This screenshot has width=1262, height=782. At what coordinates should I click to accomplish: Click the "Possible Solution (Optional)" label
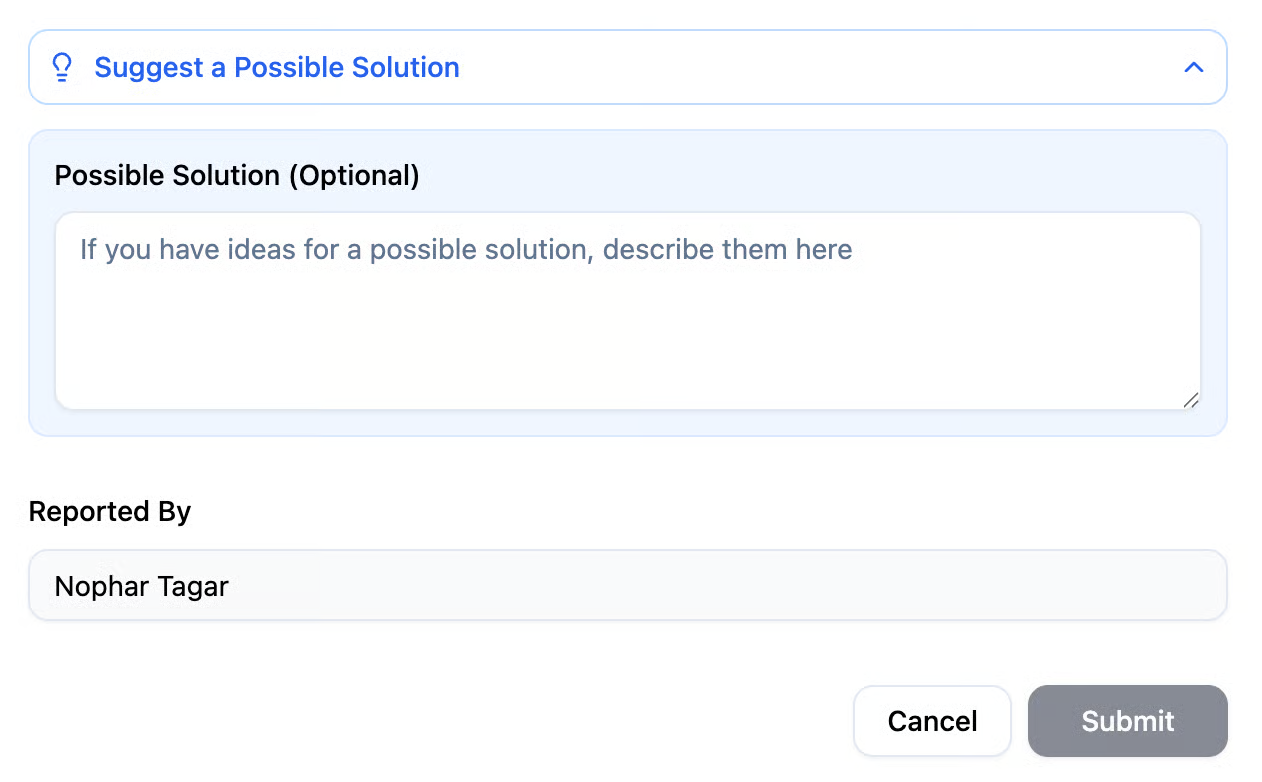pos(237,175)
